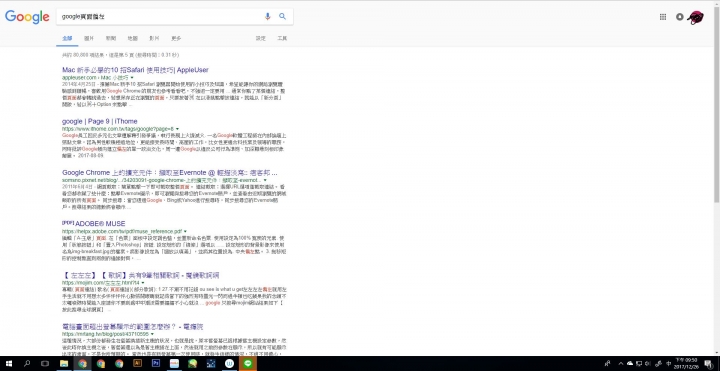Image resolution: width=720 pixels, height=371 pixels.
Task: Select the 全部 (All) results tab
Action: (x=67, y=39)
